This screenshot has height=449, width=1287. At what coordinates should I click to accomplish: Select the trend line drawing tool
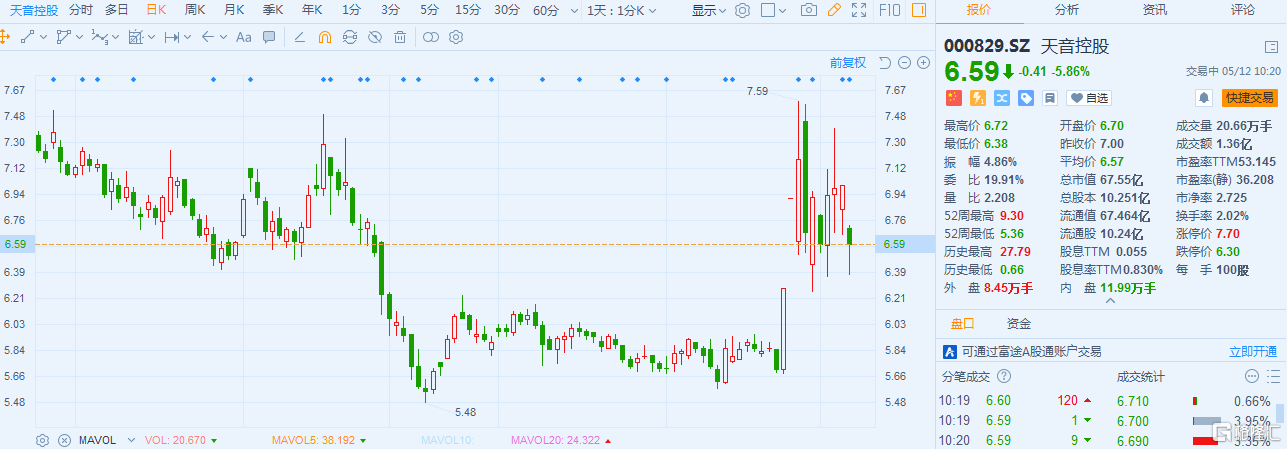coord(27,37)
